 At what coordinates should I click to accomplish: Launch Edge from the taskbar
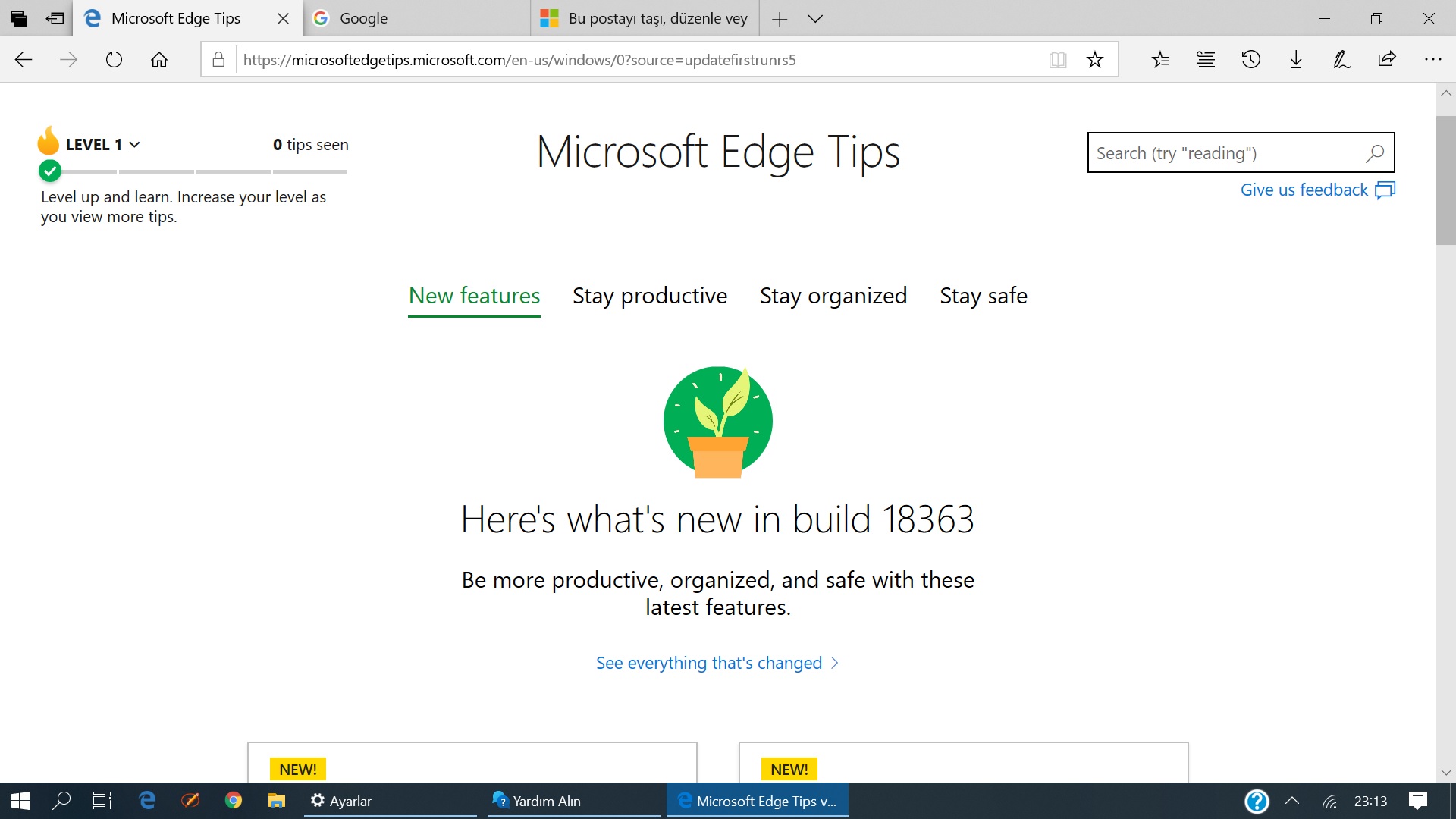pyautogui.click(x=147, y=801)
